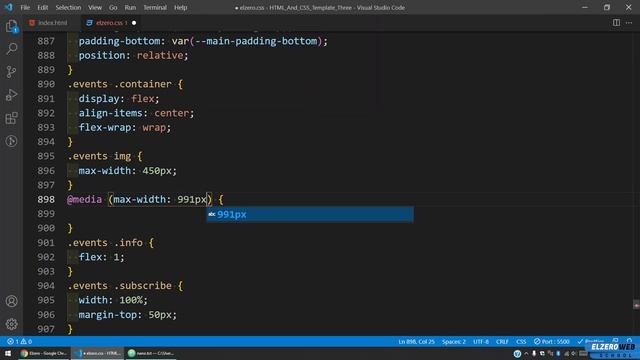Viewport: 640px width, 360px height.
Task: Open the Go menu
Action: point(113,7)
